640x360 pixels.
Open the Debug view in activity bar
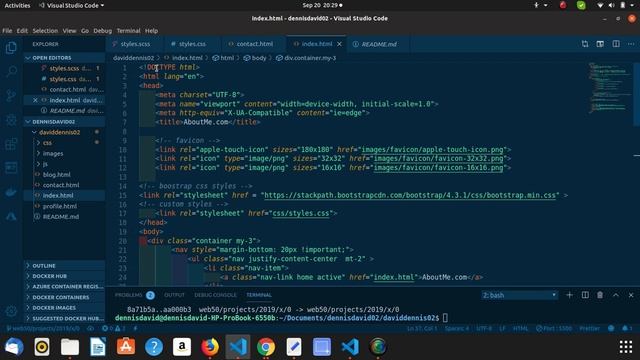11,120
